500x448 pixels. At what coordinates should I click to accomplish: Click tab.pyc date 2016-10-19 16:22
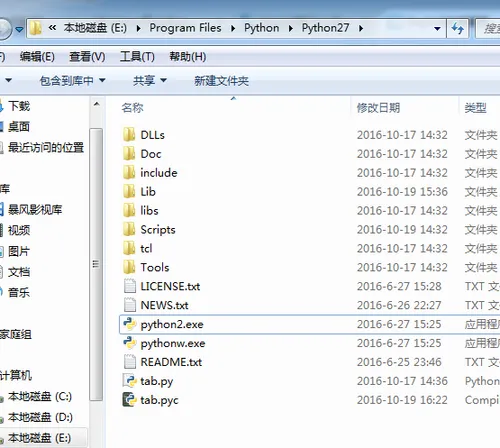pyautogui.click(x=402, y=400)
